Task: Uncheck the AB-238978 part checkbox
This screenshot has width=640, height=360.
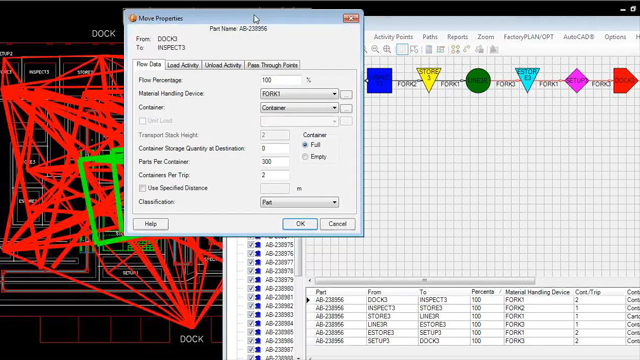Action: coord(251,271)
